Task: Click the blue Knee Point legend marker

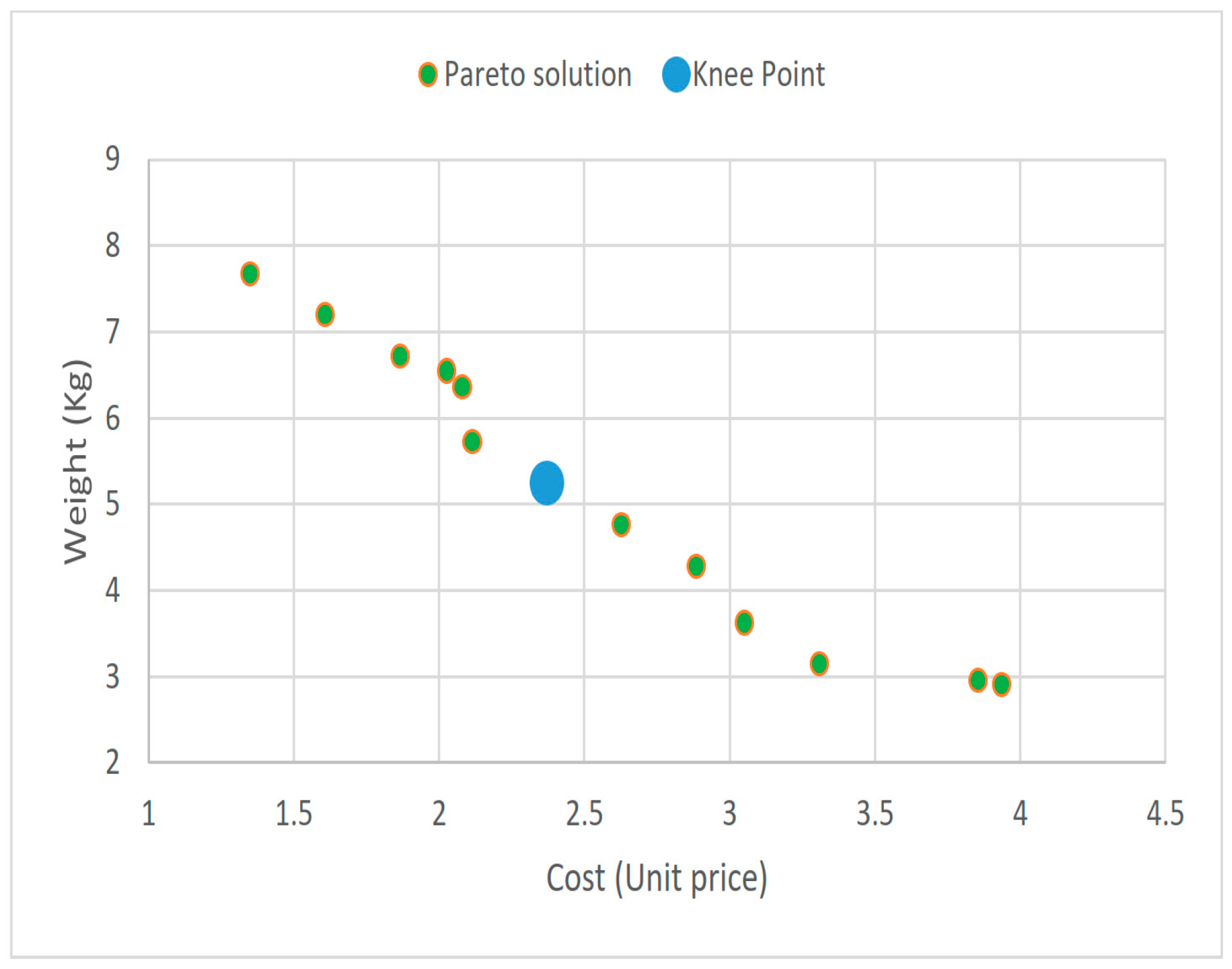Action: (676, 75)
